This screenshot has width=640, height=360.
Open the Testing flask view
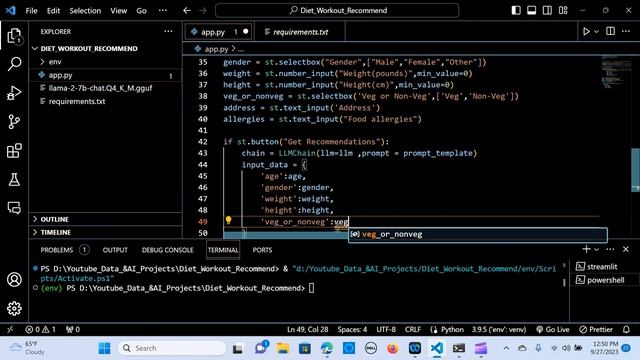point(14,180)
